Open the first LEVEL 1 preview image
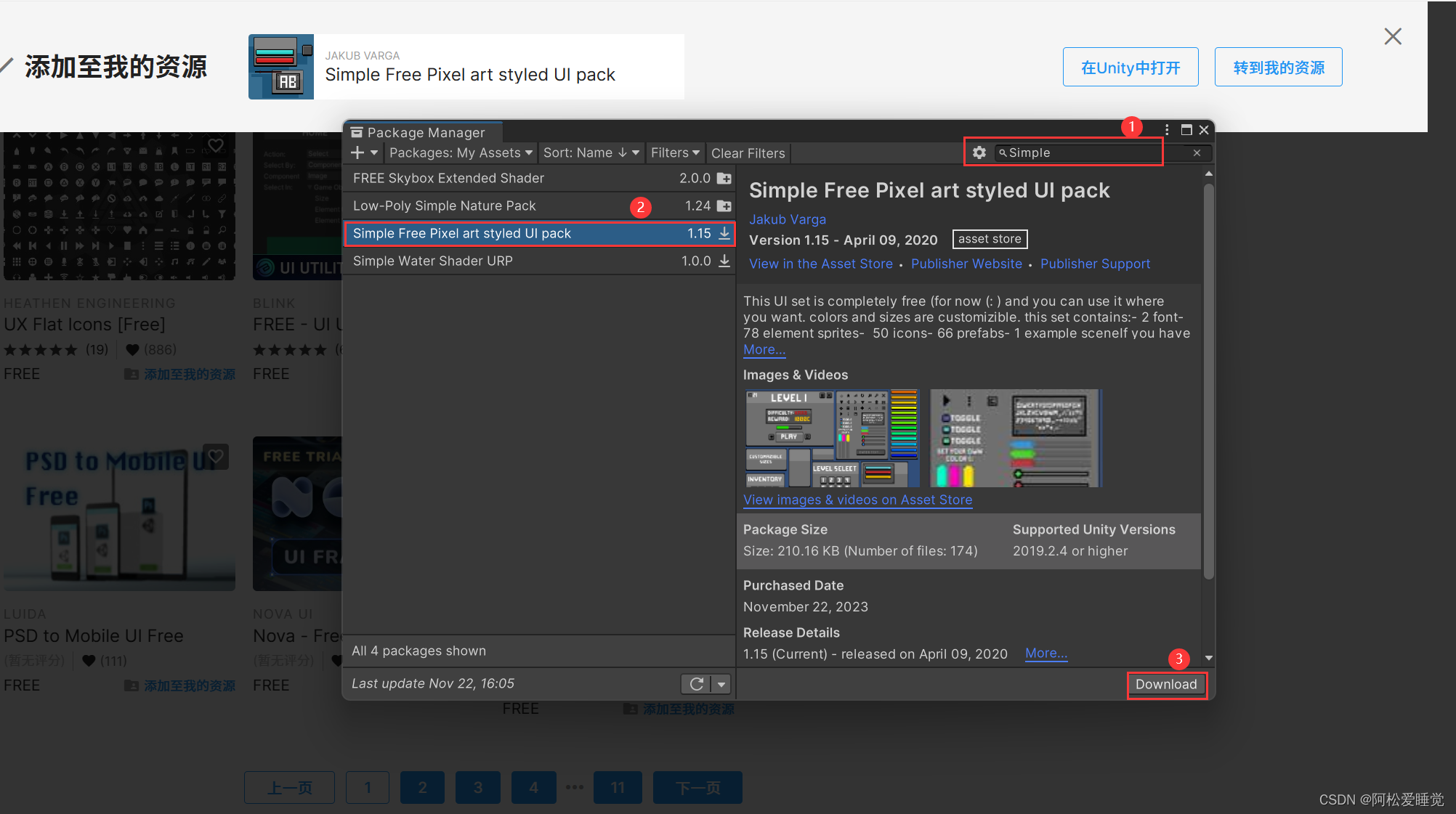1456x814 pixels. pyautogui.click(x=833, y=438)
